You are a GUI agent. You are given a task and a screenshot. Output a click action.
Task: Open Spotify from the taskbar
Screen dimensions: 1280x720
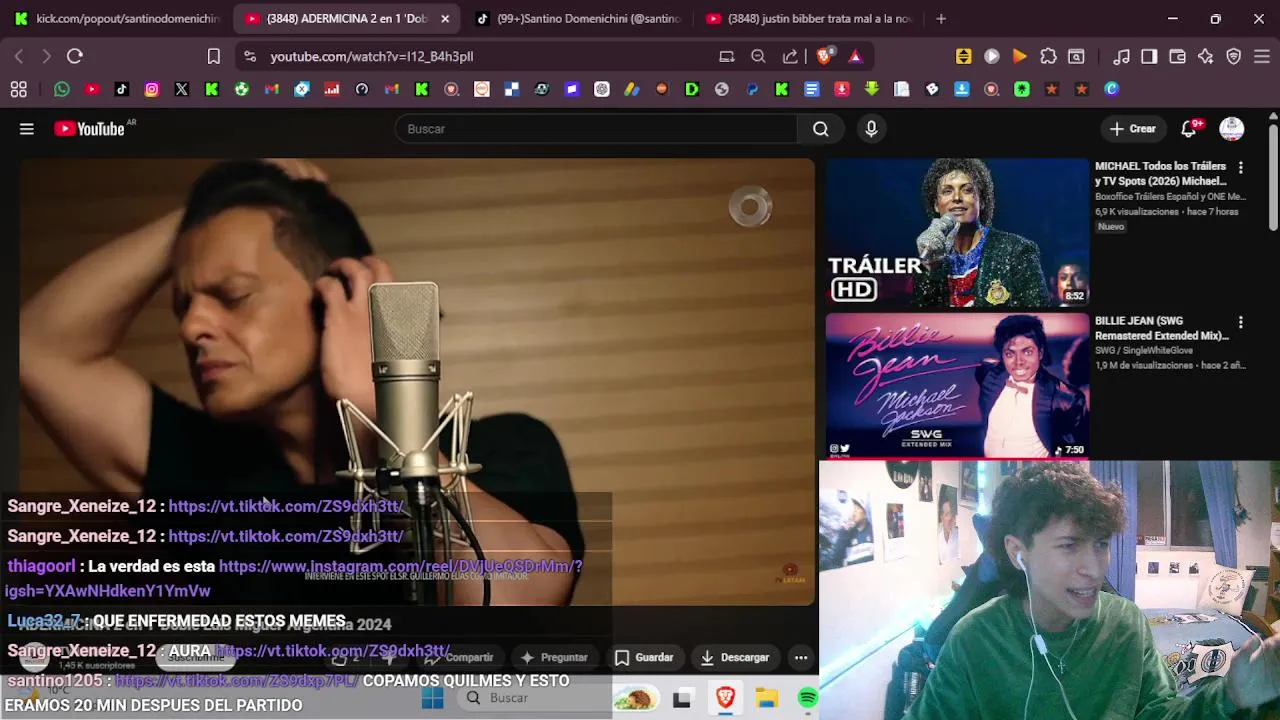tap(807, 698)
